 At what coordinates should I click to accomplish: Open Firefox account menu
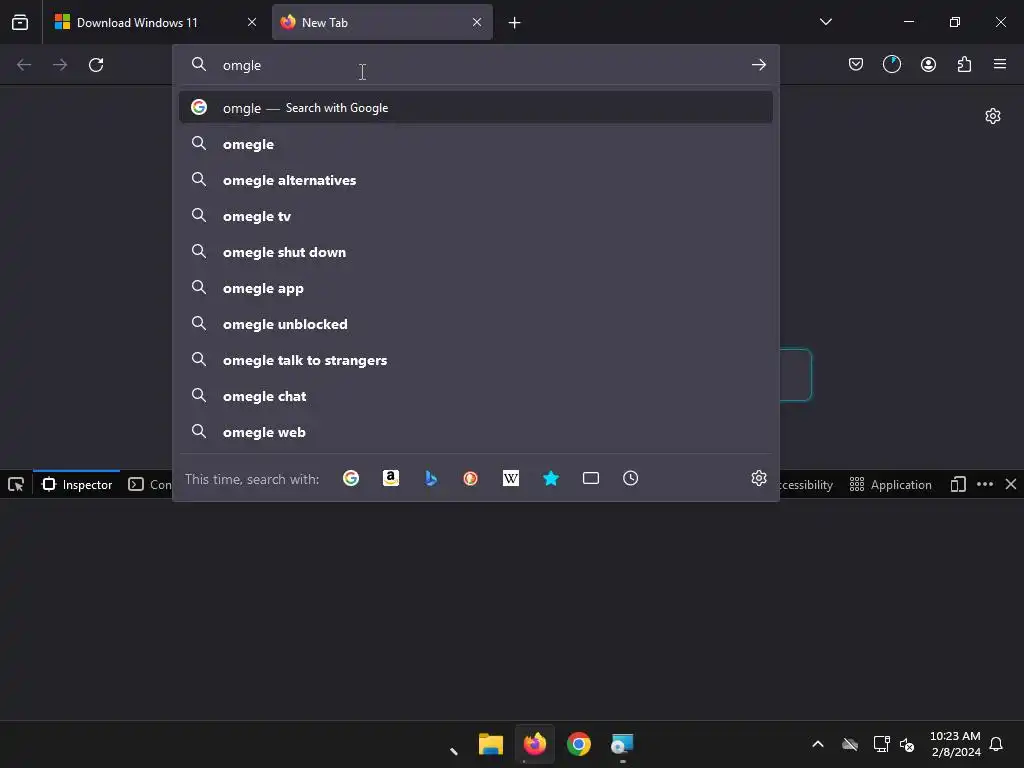[x=928, y=64]
